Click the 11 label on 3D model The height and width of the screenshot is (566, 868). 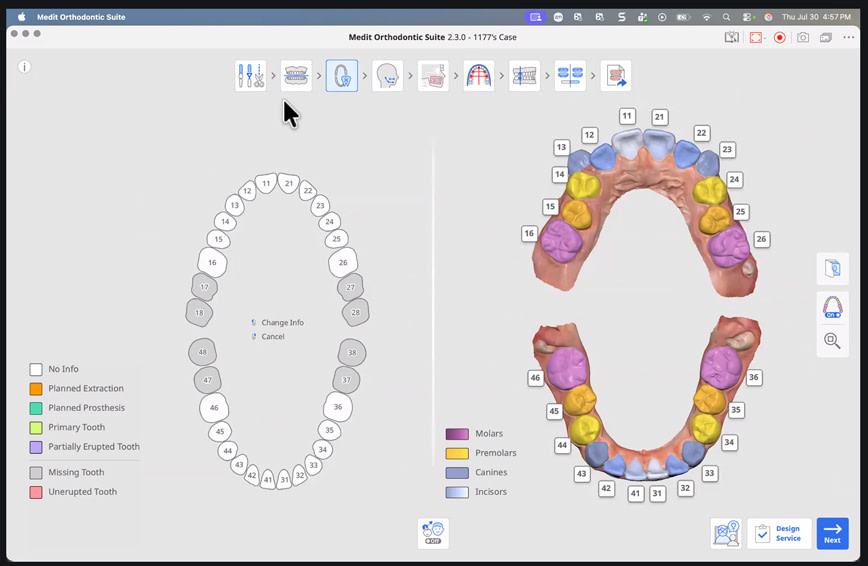coord(627,116)
